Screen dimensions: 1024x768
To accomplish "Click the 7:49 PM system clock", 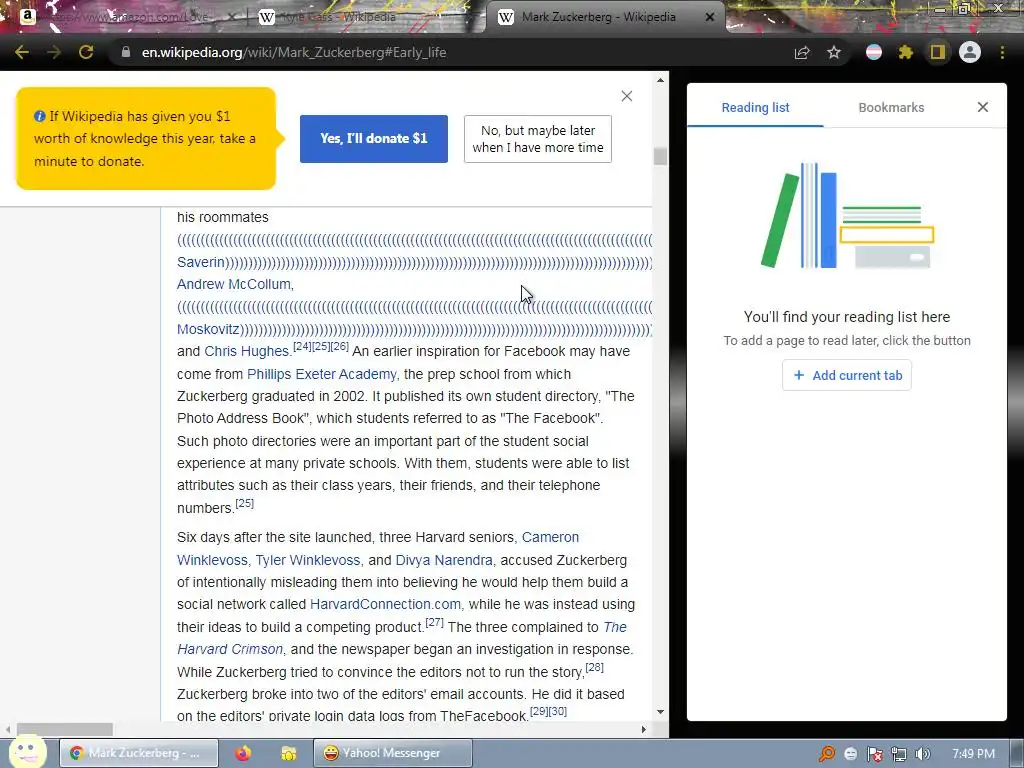I will tap(973, 754).
